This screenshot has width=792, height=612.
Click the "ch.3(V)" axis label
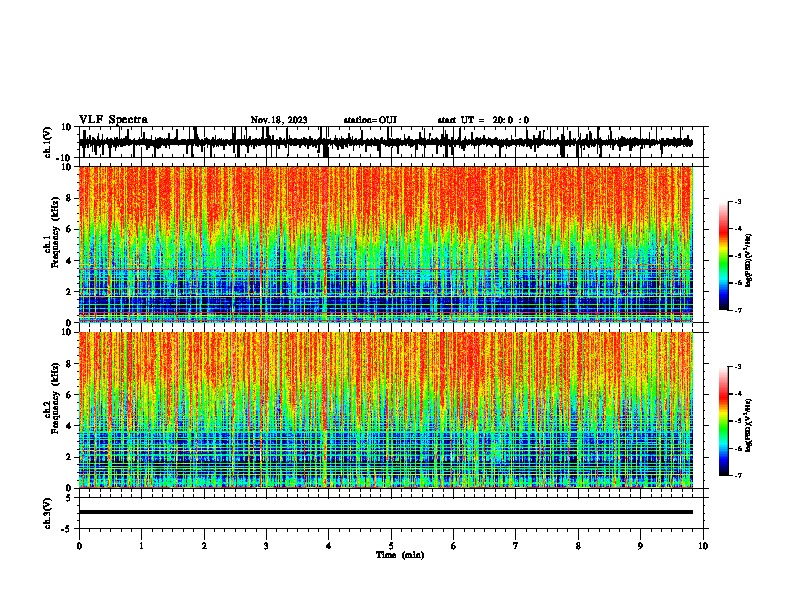click(48, 513)
